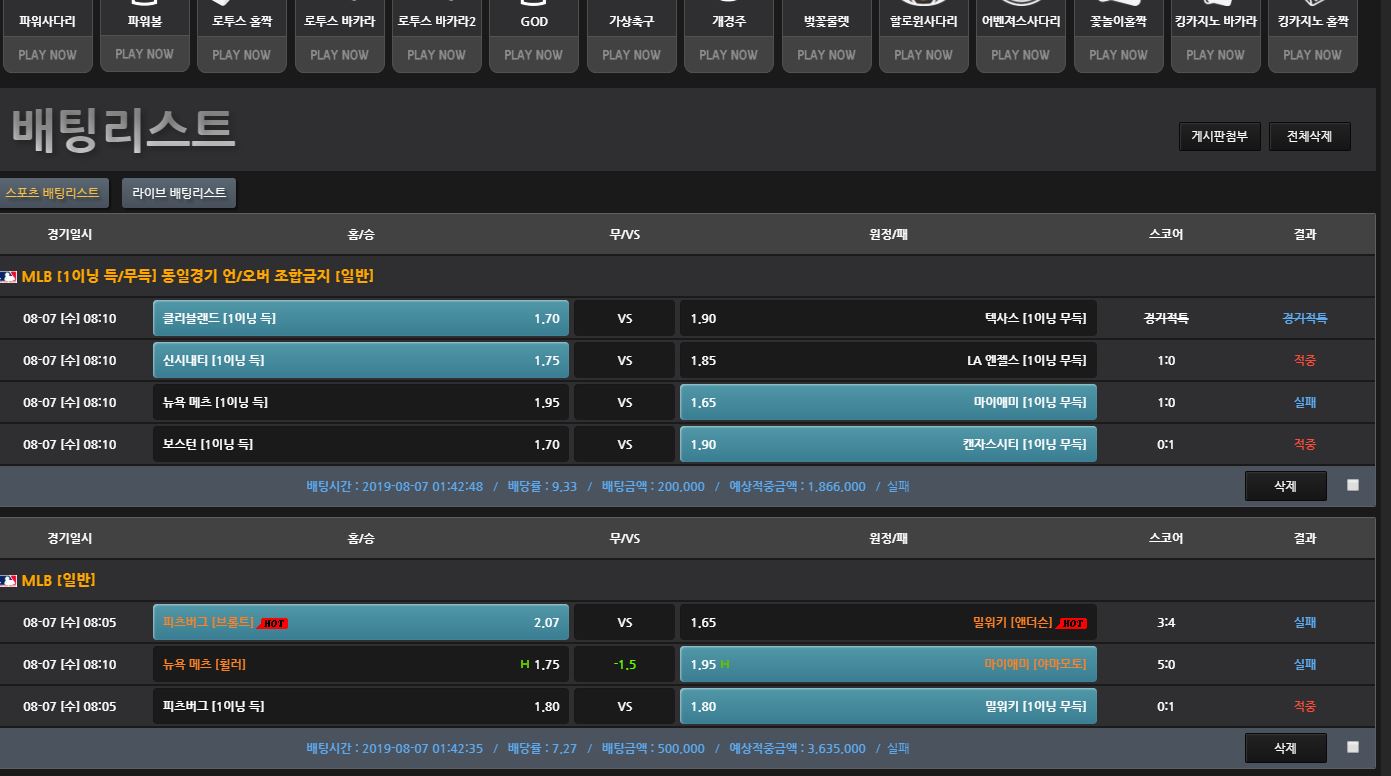Delete the first bet slip with 삭제
The image size is (1391, 776).
[x=1285, y=486]
